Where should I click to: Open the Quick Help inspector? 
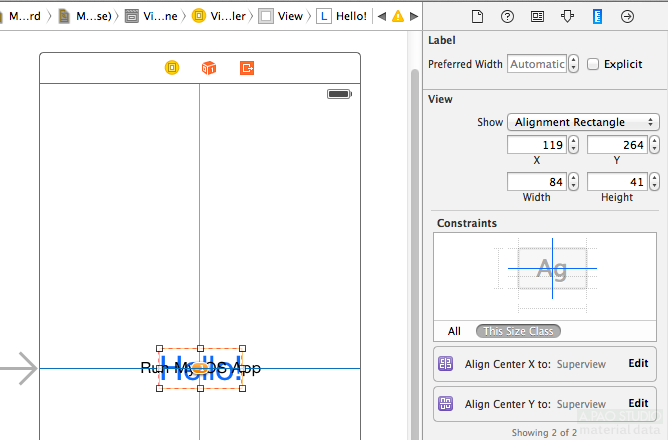tap(507, 16)
